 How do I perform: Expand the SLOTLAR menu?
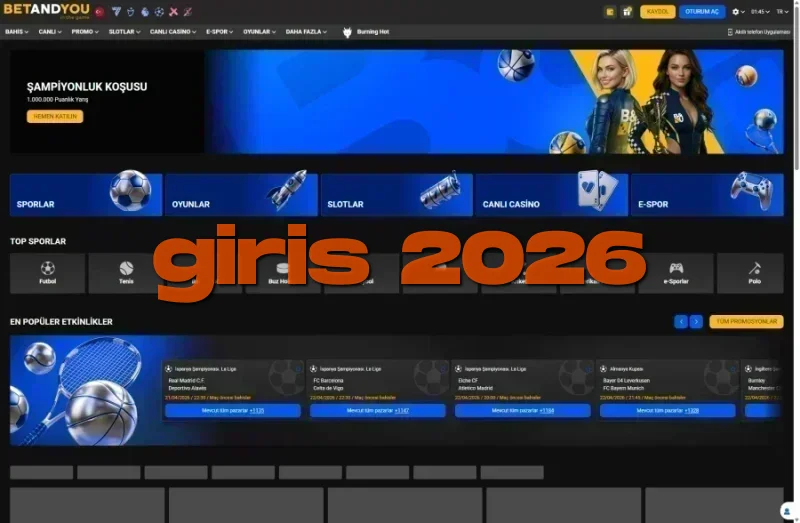pos(124,32)
